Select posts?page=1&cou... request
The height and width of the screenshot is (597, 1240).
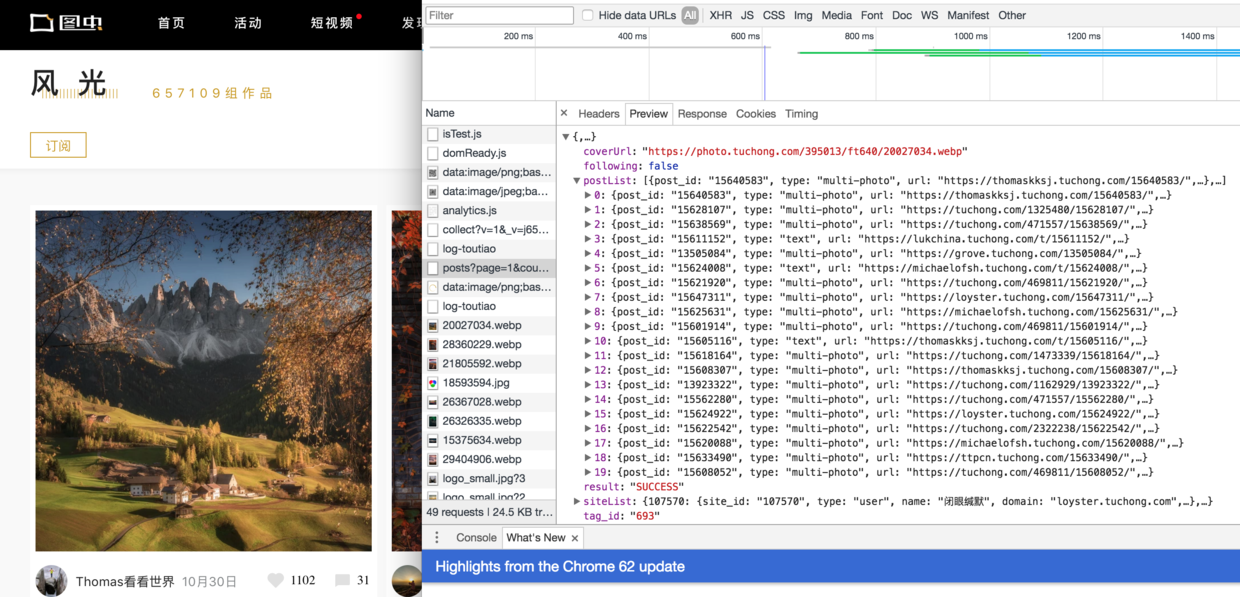[489, 268]
